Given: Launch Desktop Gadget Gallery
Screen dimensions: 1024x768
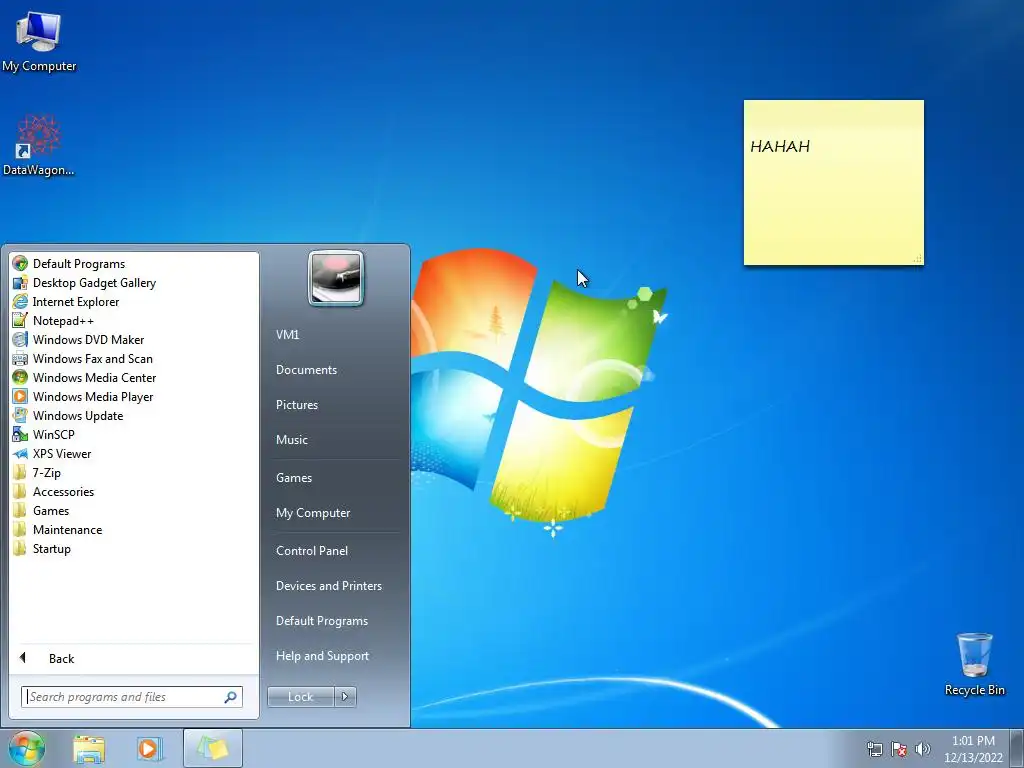Looking at the screenshot, I should coord(94,283).
